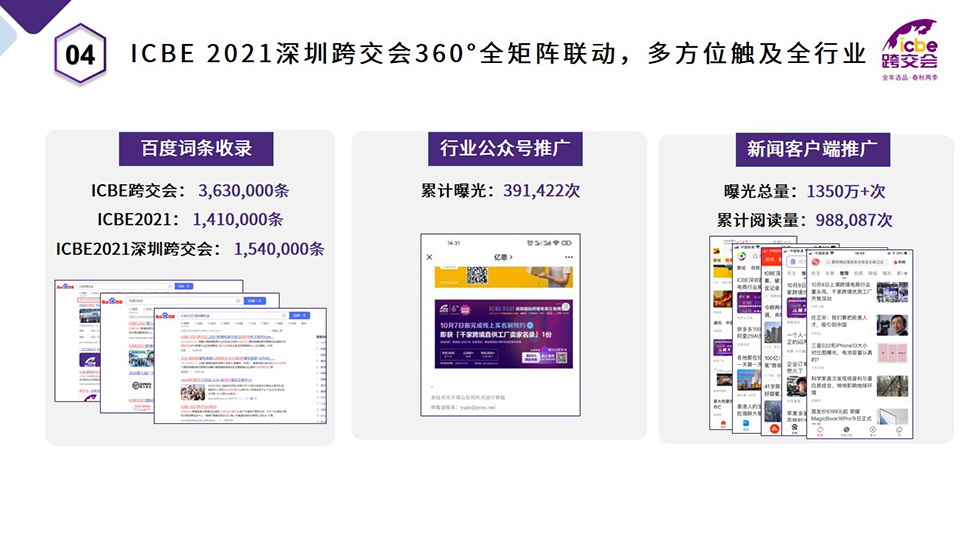
Task: Click the 04 hexagon slide number badge
Action: point(80,54)
